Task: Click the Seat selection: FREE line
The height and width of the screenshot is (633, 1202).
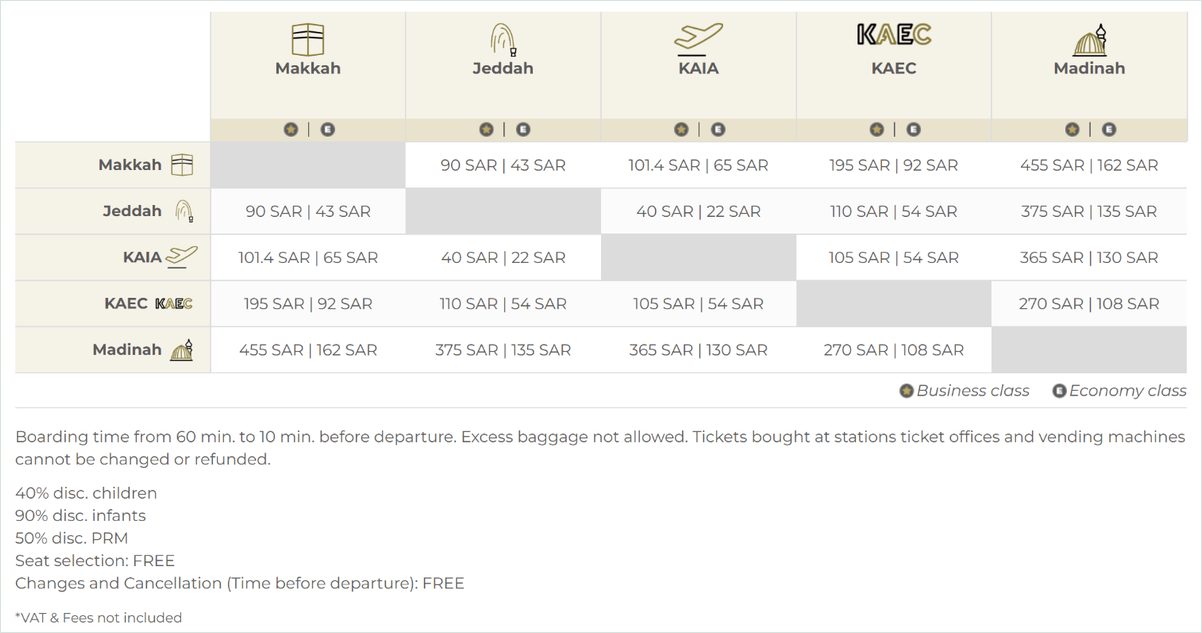Action: coord(95,561)
